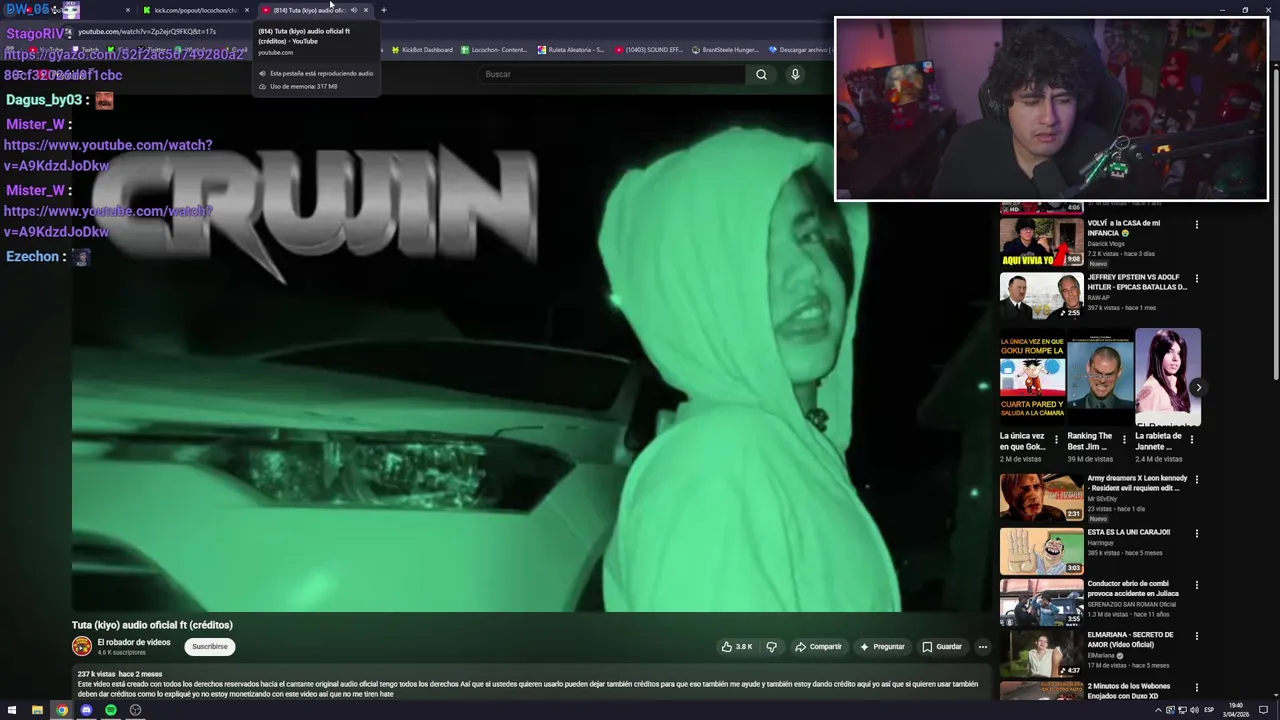1280x720 pixels.
Task: Close the Tuta (kiyo) YouTube tab
Action: click(366, 10)
